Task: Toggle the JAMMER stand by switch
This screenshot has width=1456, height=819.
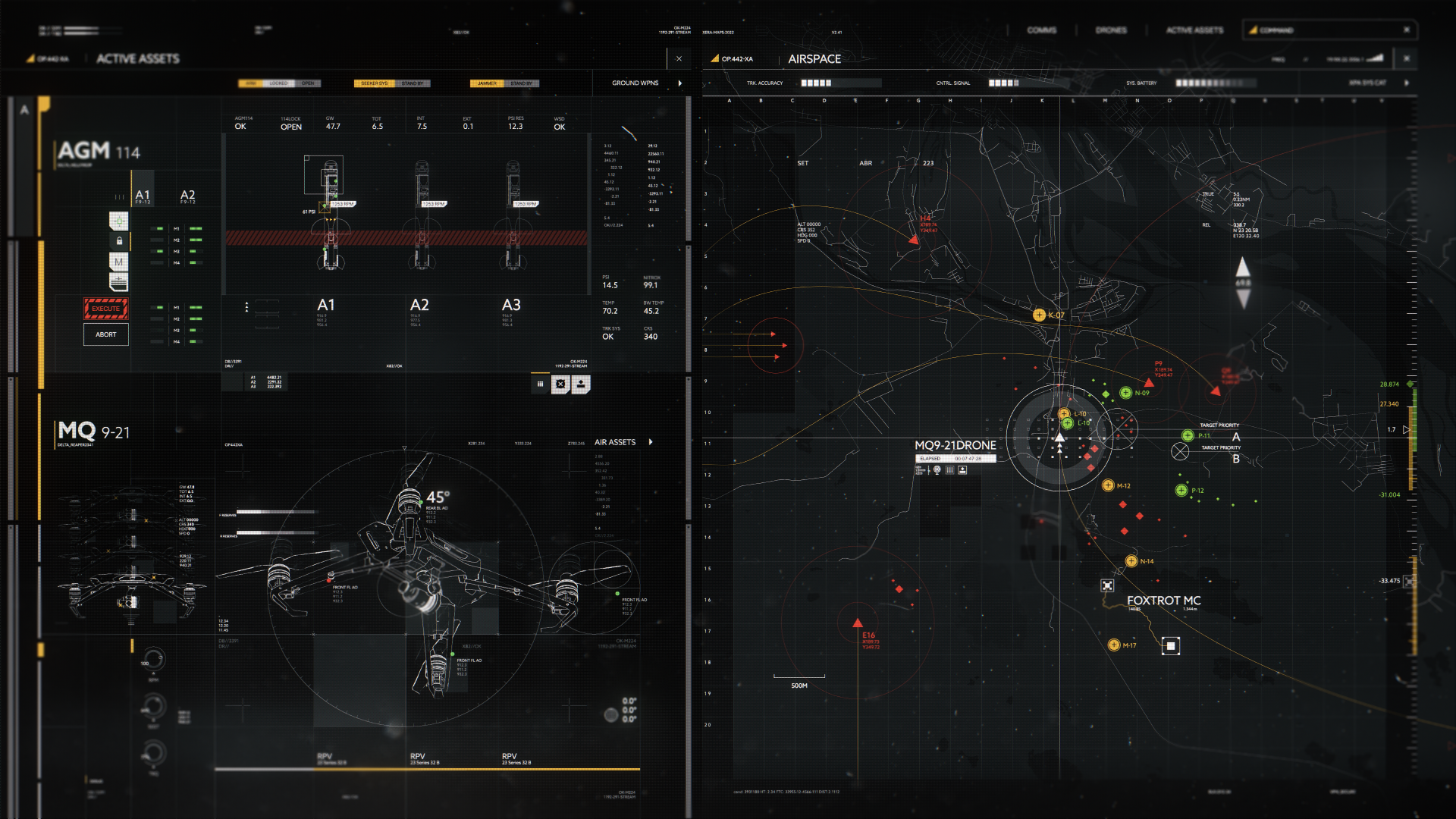Action: click(521, 83)
